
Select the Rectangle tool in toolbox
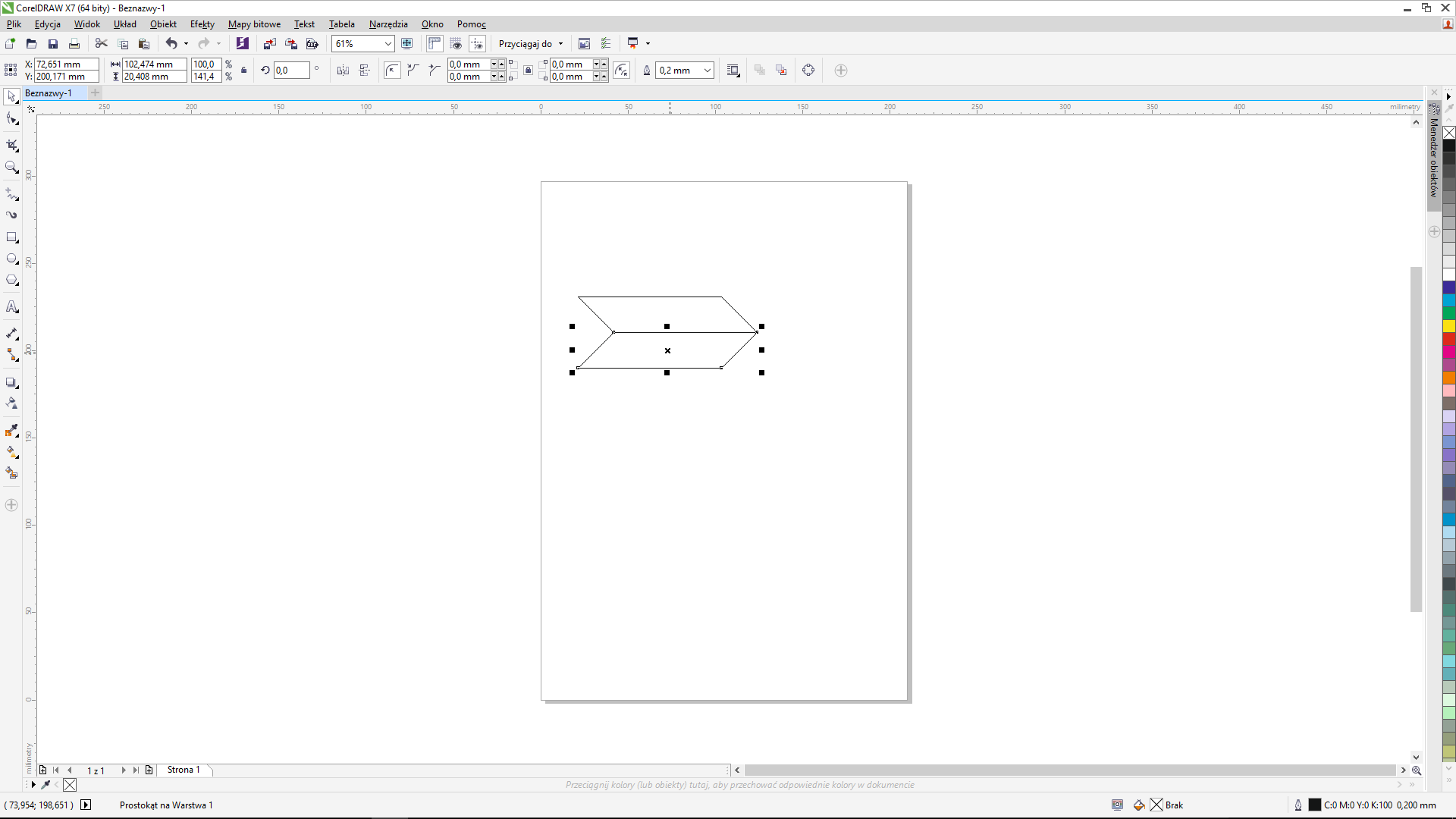11,237
